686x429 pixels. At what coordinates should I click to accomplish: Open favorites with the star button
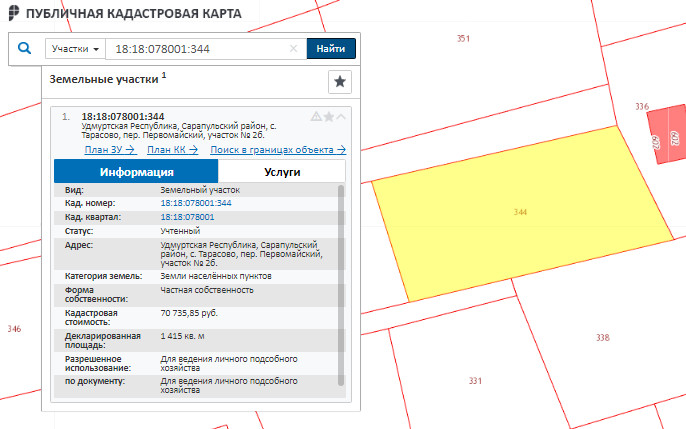pos(340,82)
